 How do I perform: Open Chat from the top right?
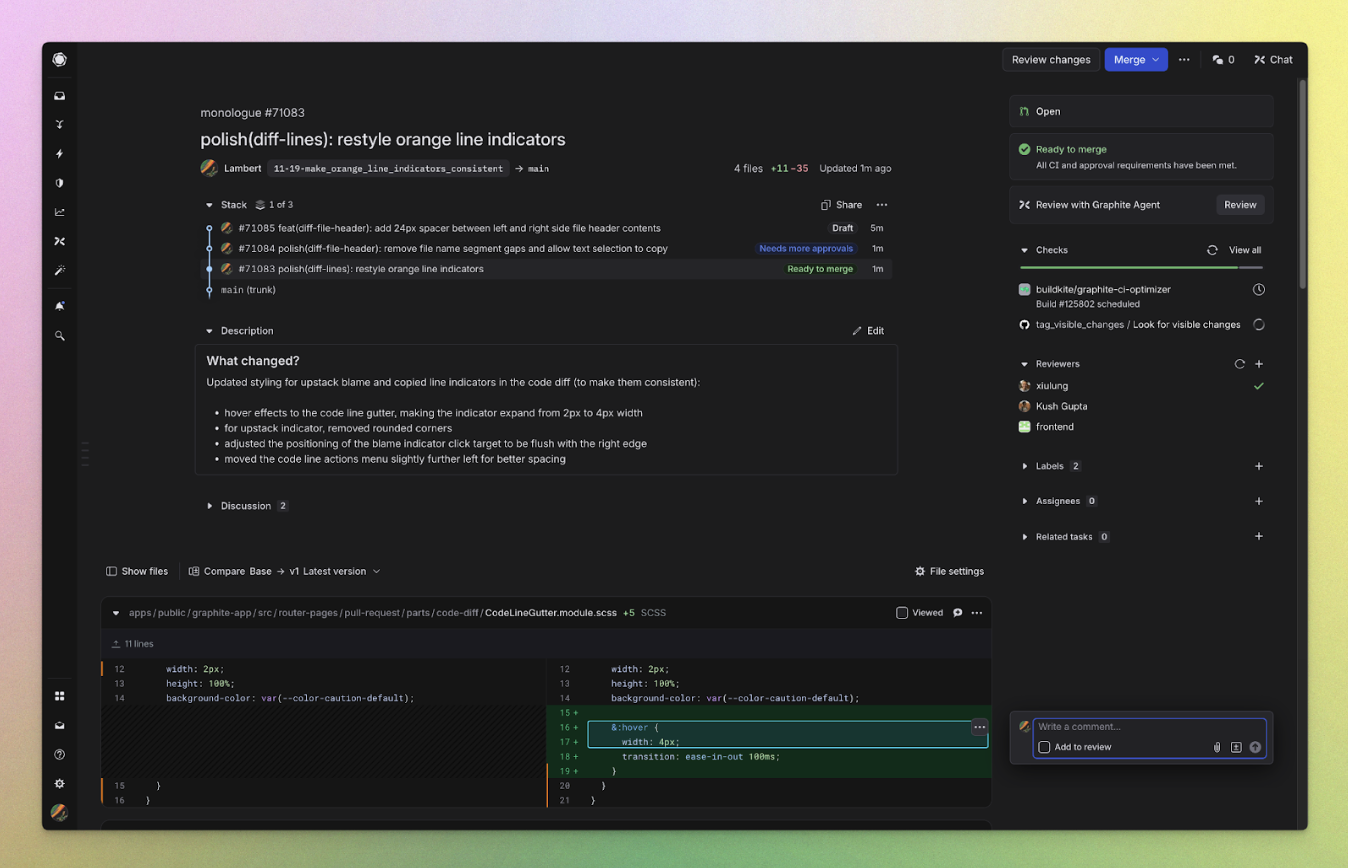1272,59
